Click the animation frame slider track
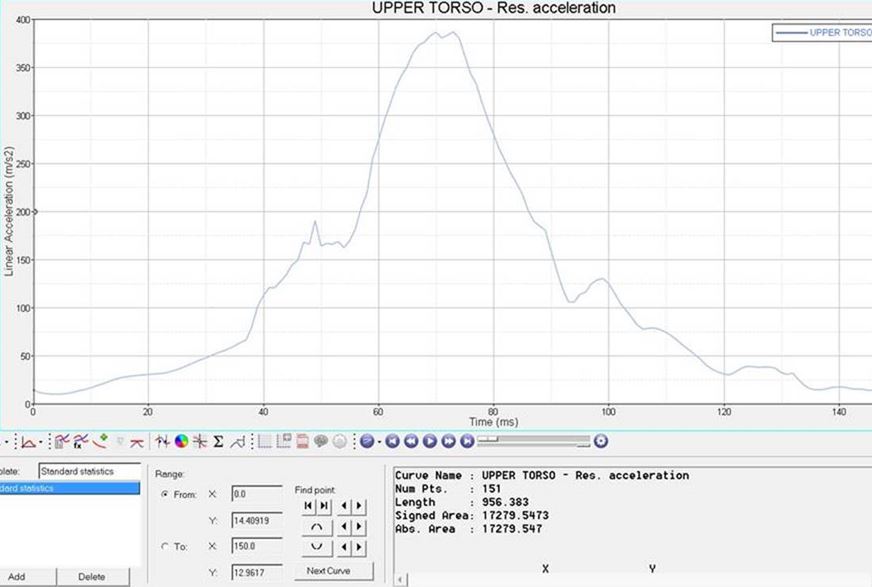This screenshot has width=872, height=587. [533, 441]
